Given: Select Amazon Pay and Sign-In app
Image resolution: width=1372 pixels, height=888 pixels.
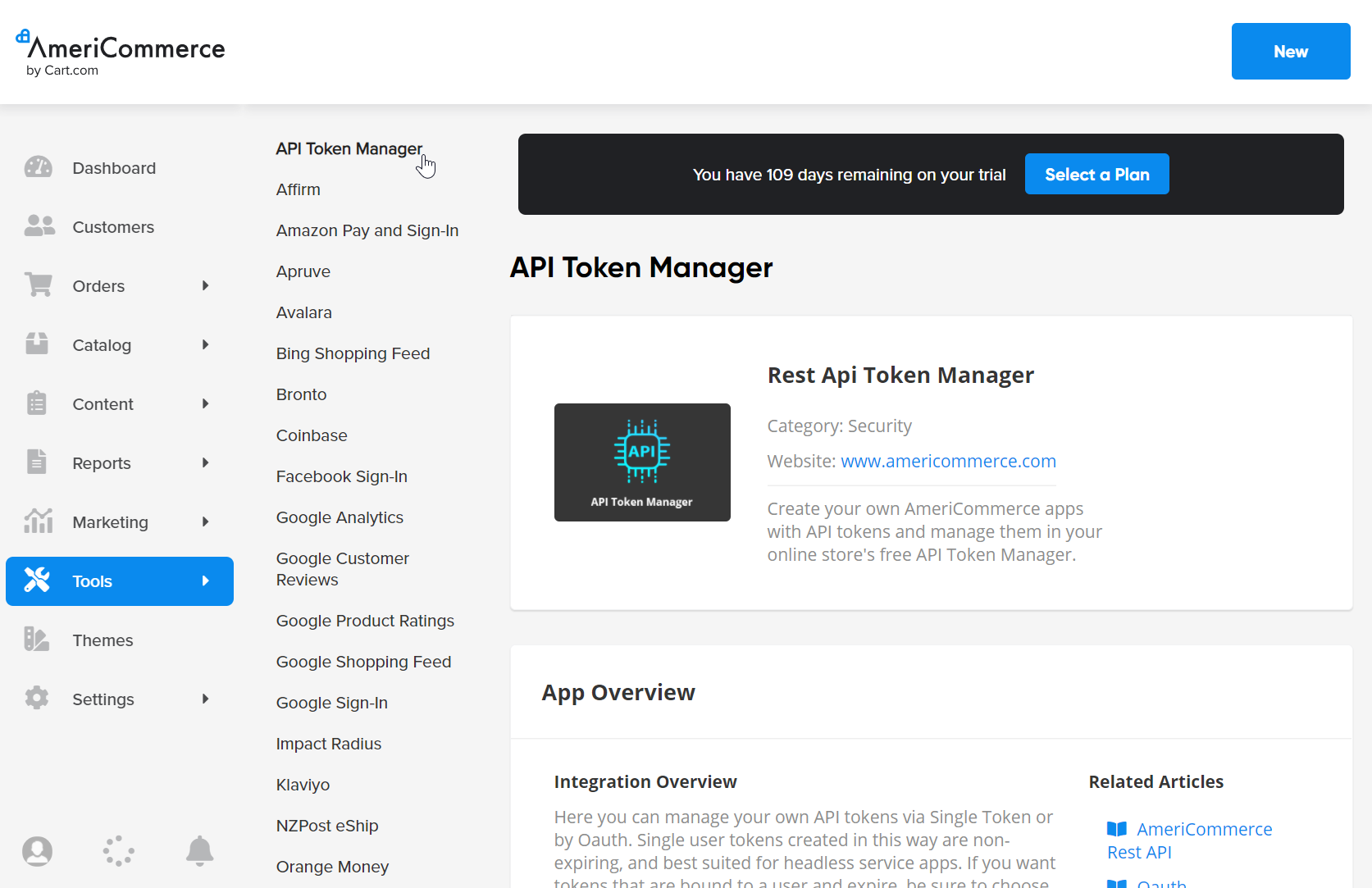Looking at the screenshot, I should (x=367, y=230).
